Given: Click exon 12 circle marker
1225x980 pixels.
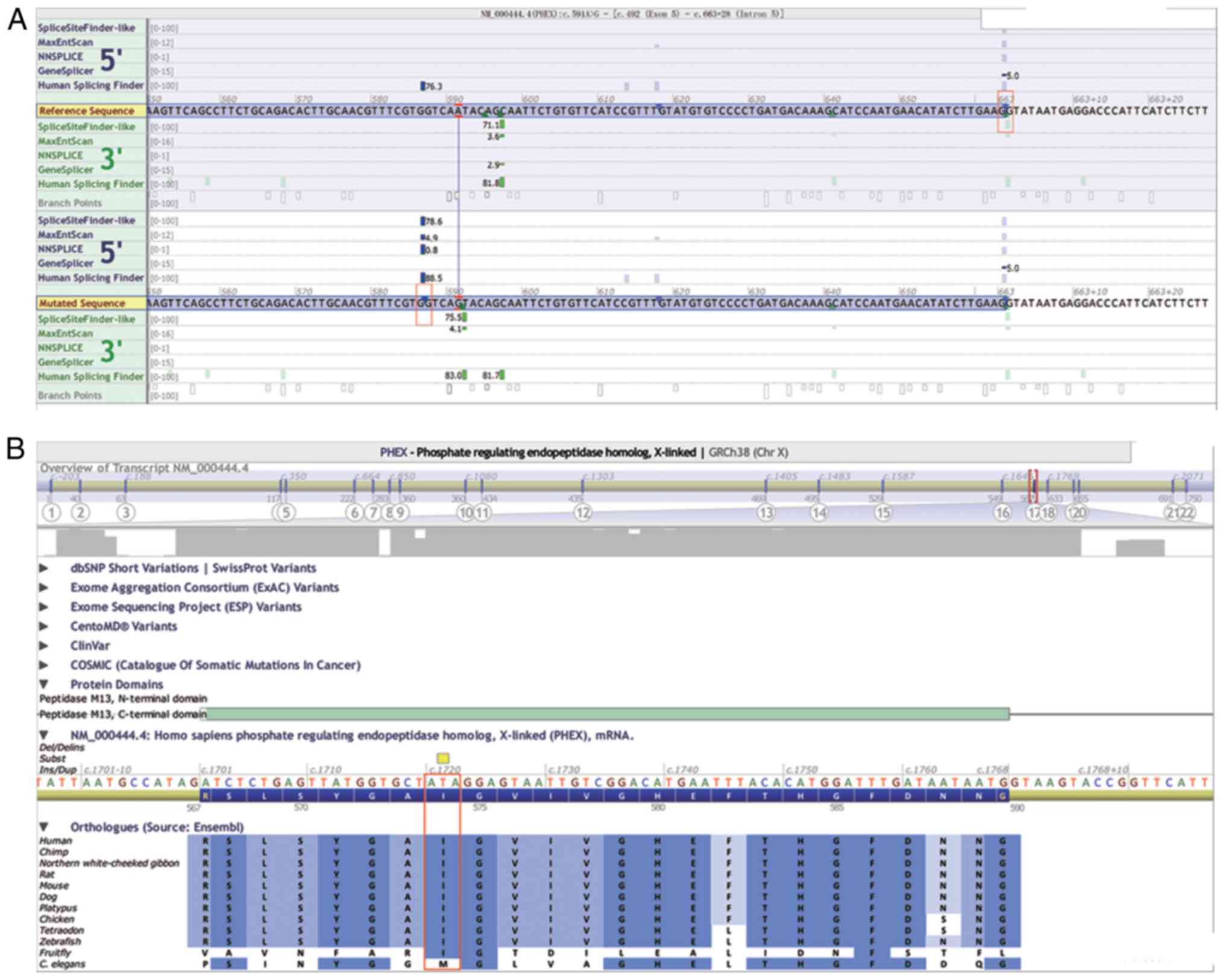Looking at the screenshot, I should click(x=582, y=513).
